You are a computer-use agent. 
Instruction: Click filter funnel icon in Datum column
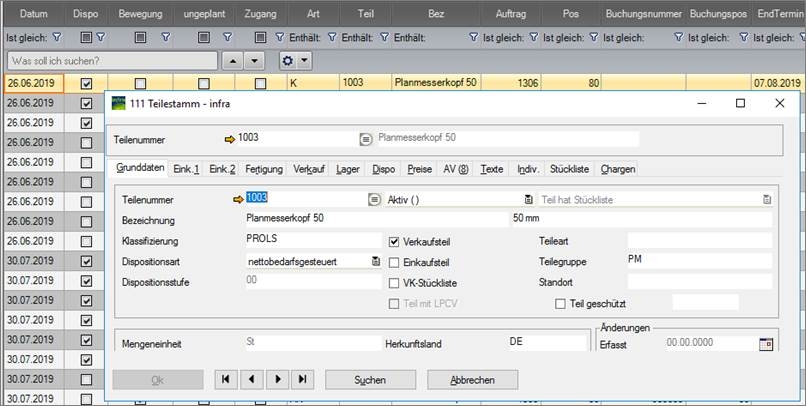tap(56, 37)
